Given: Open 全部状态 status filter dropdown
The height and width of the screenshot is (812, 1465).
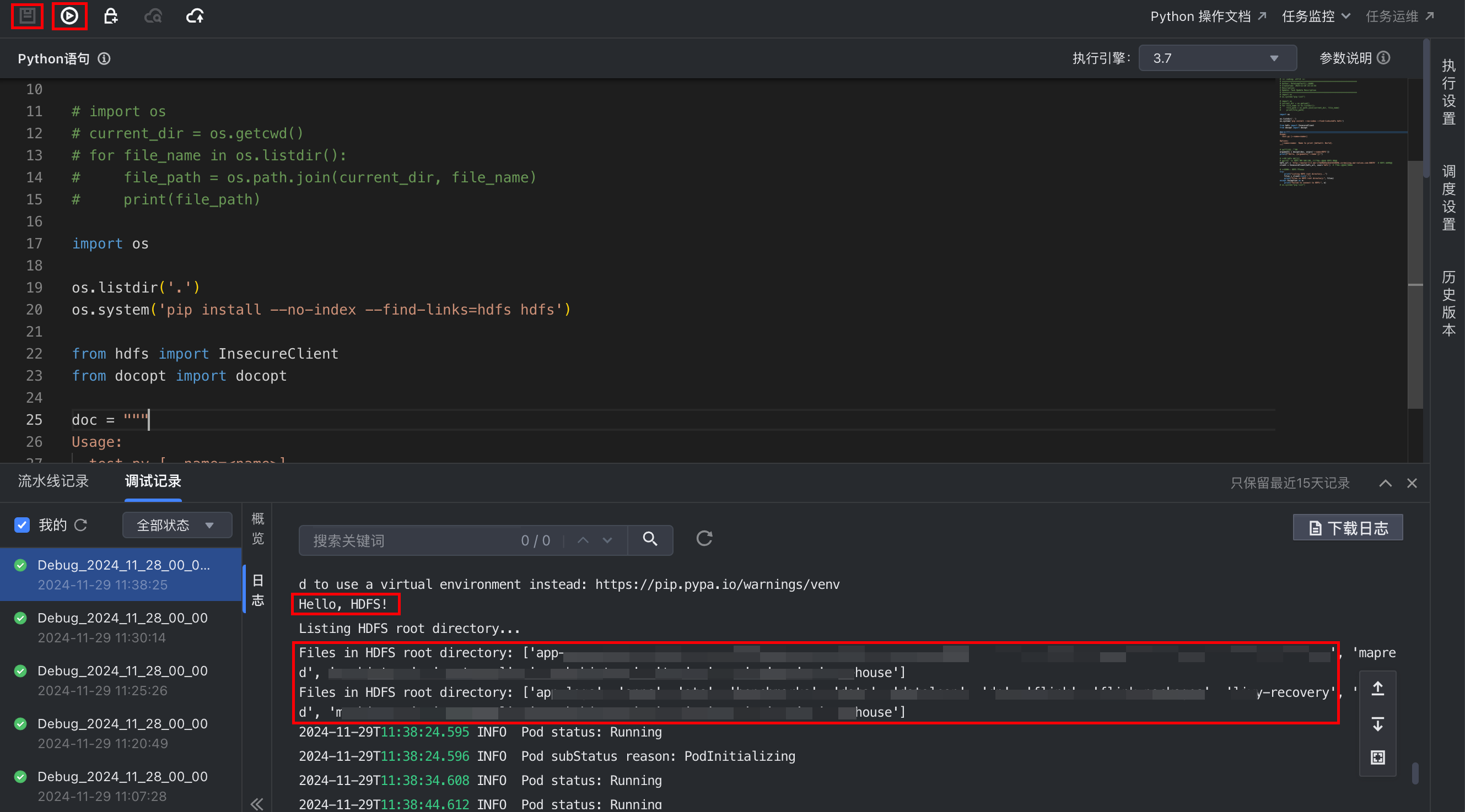Looking at the screenshot, I should click(177, 525).
